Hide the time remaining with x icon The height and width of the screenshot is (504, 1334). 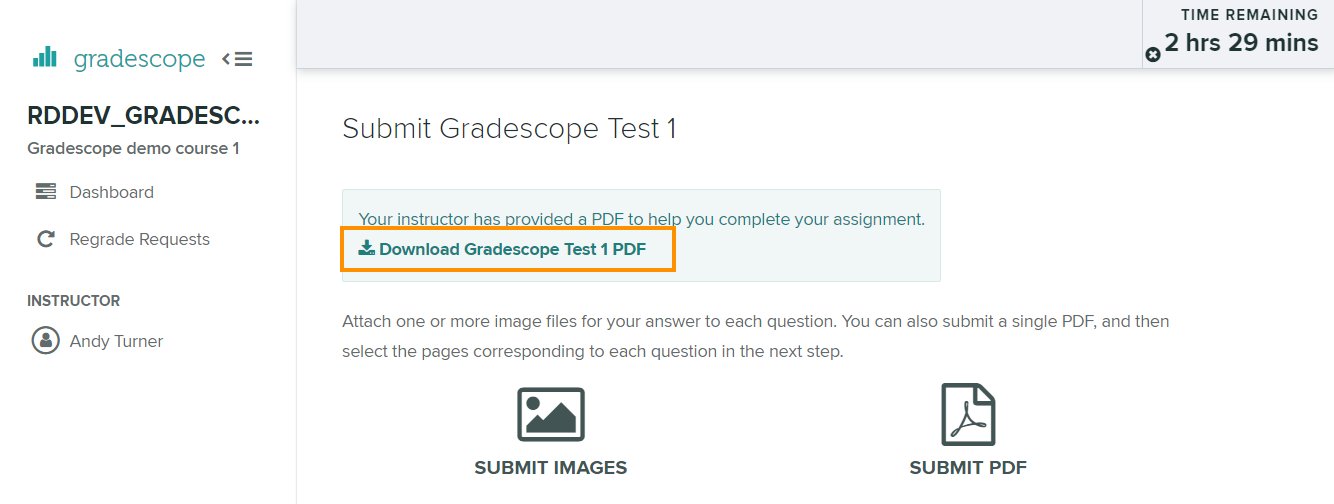point(1153,55)
